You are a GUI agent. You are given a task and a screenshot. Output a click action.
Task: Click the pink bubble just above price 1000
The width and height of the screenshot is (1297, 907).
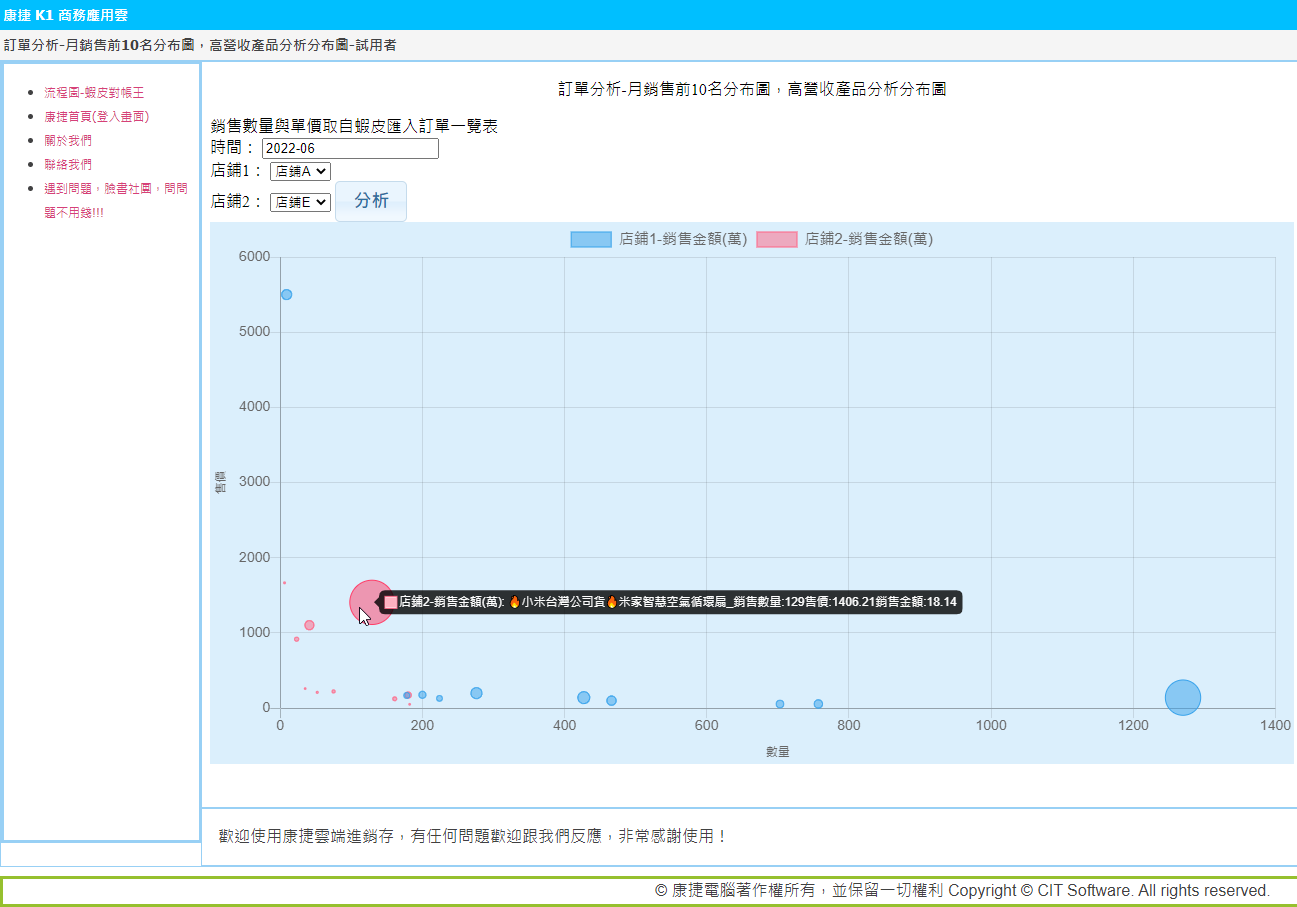click(x=309, y=625)
